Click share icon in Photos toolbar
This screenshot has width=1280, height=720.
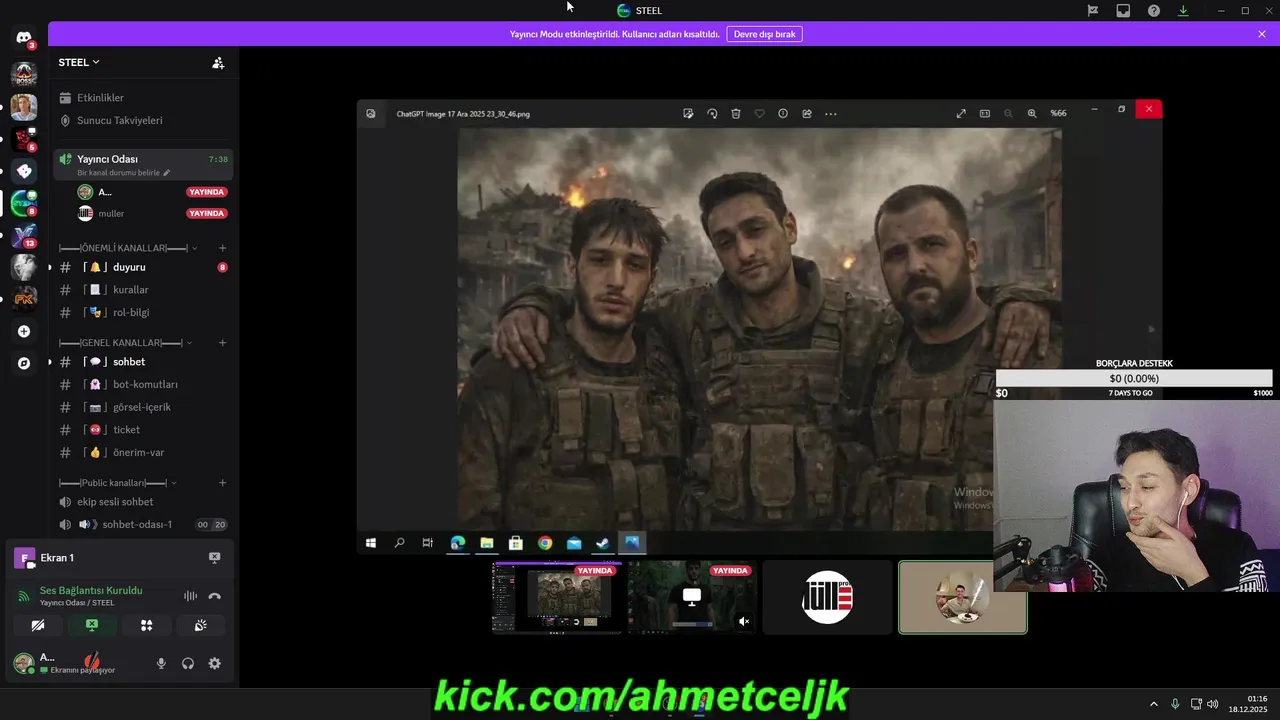click(x=807, y=114)
